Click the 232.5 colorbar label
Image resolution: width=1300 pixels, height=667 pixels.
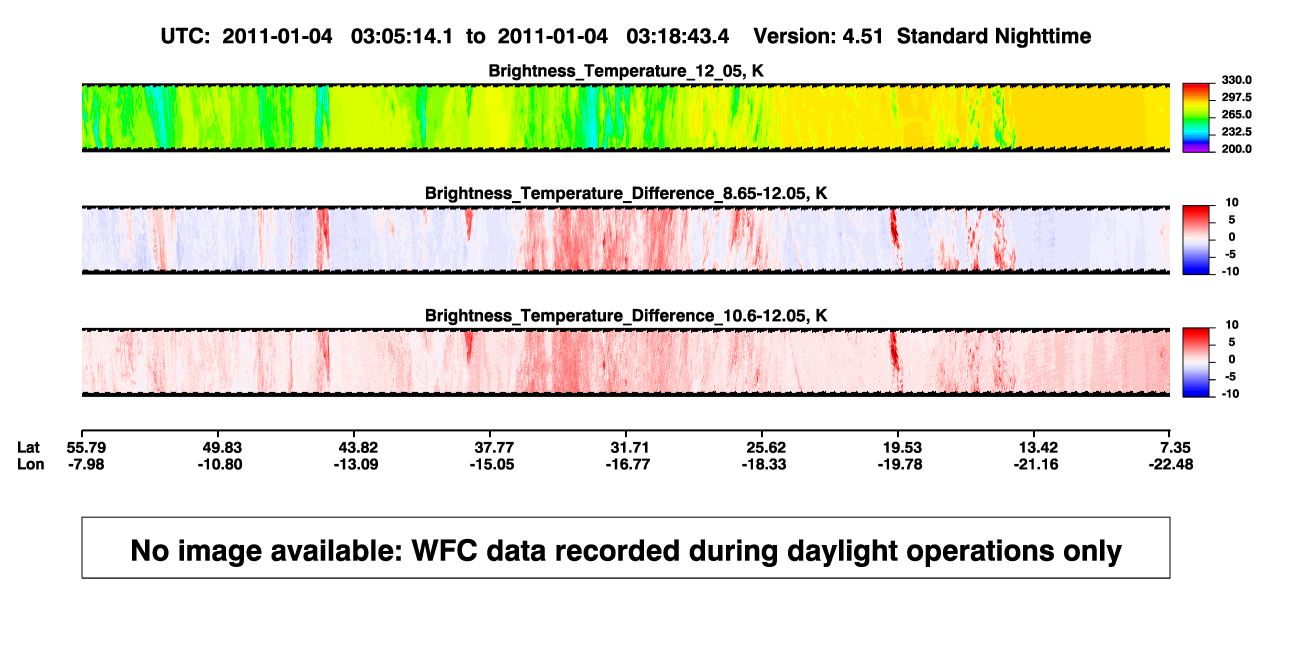[x=1237, y=132]
